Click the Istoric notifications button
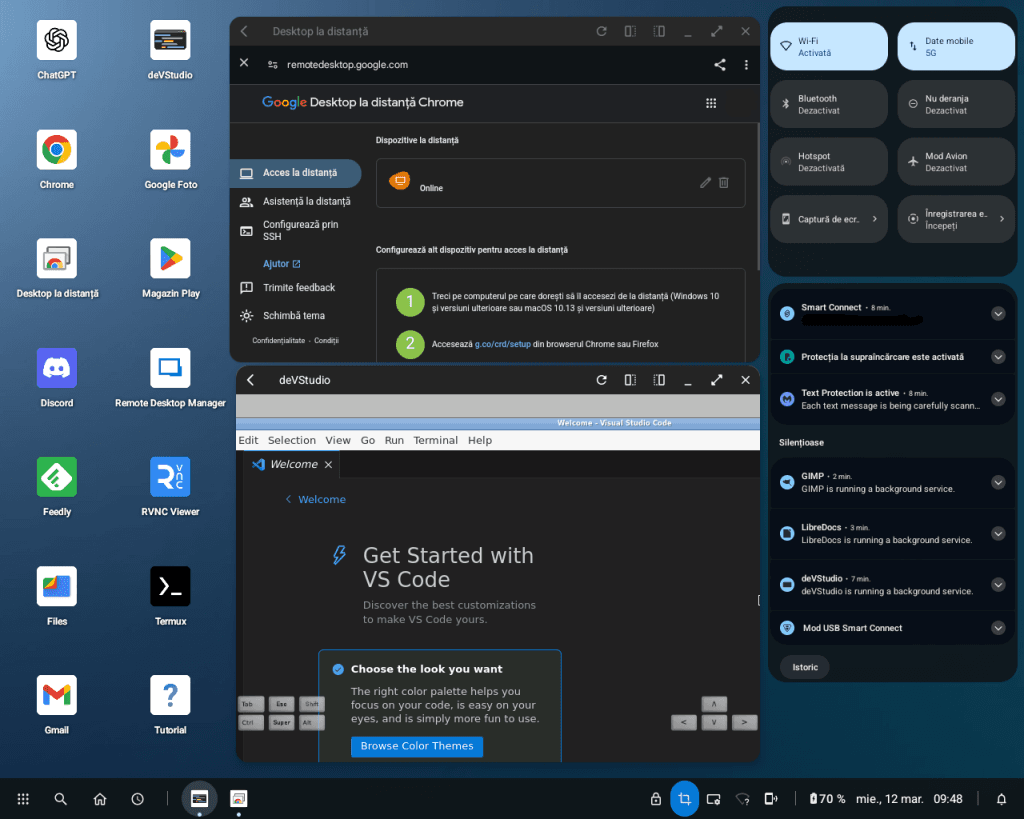1024x819 pixels. 805,667
